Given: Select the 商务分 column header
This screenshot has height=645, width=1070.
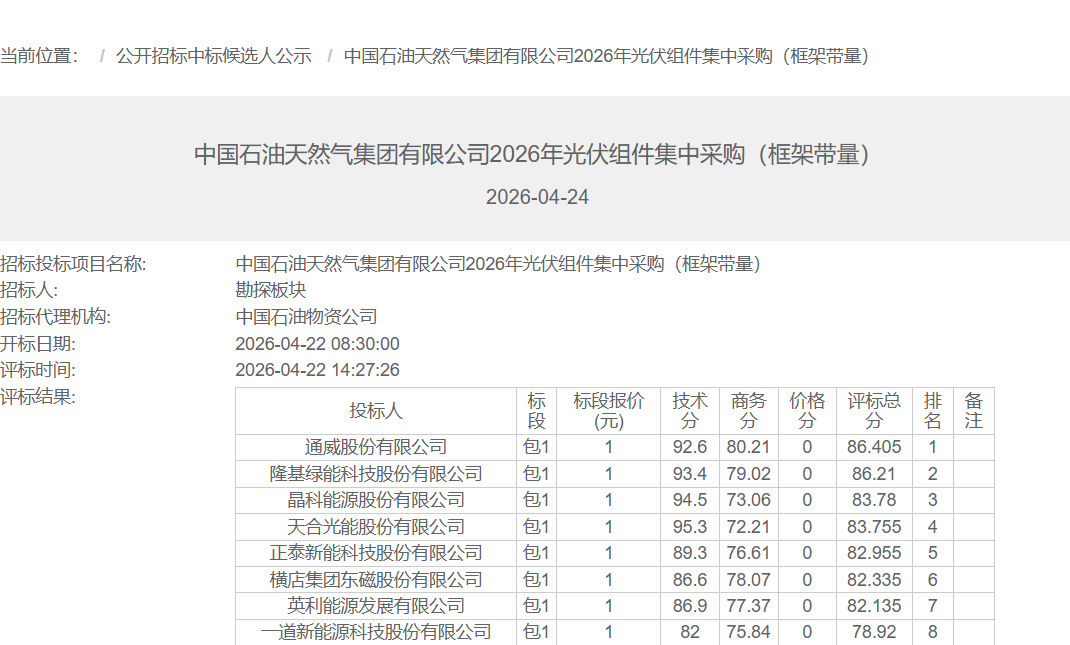Looking at the screenshot, I should point(748,411).
